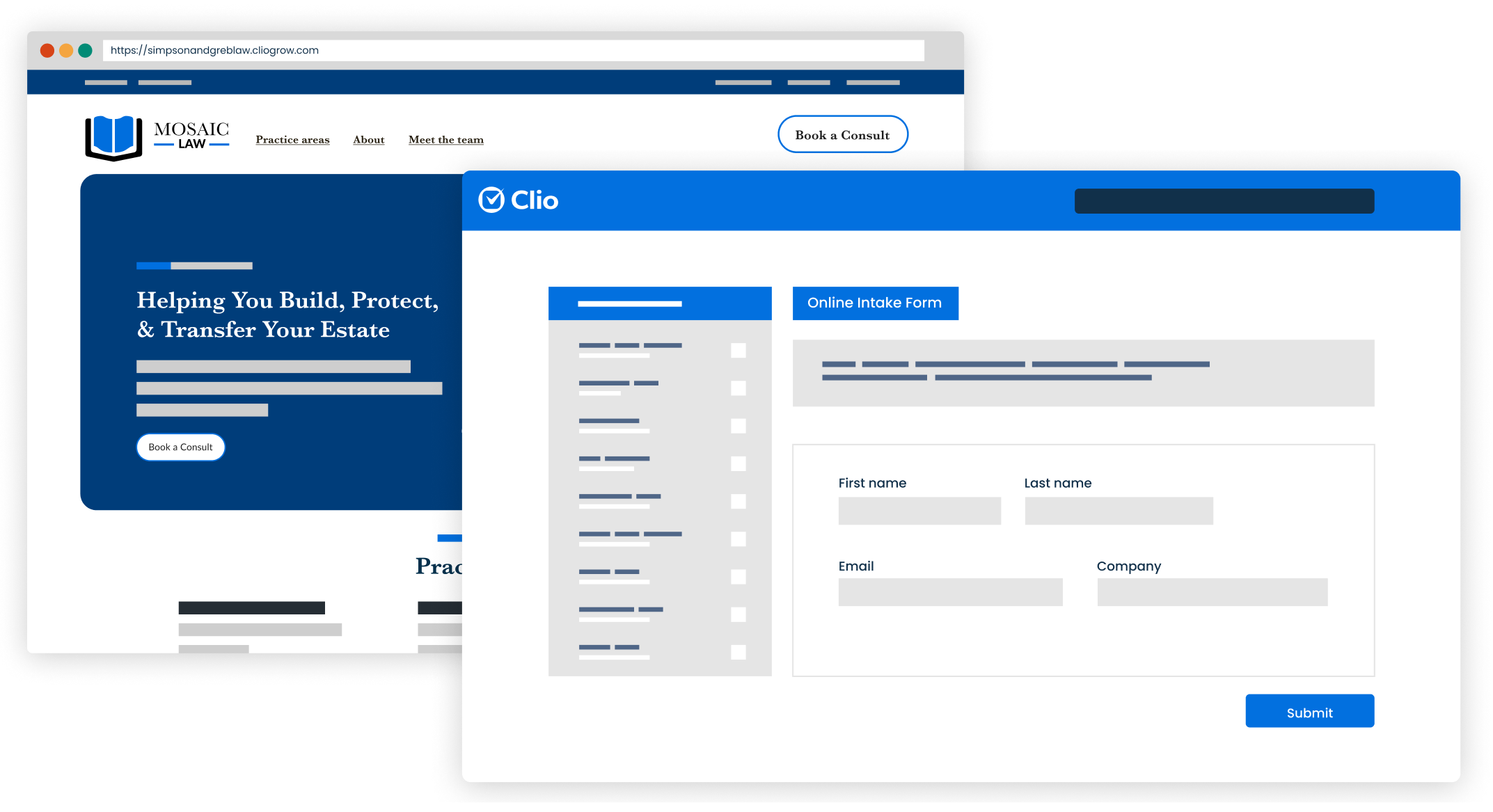This screenshot has height=812, width=1493.
Task: Click the Online Intake Form label icon
Action: point(875,302)
